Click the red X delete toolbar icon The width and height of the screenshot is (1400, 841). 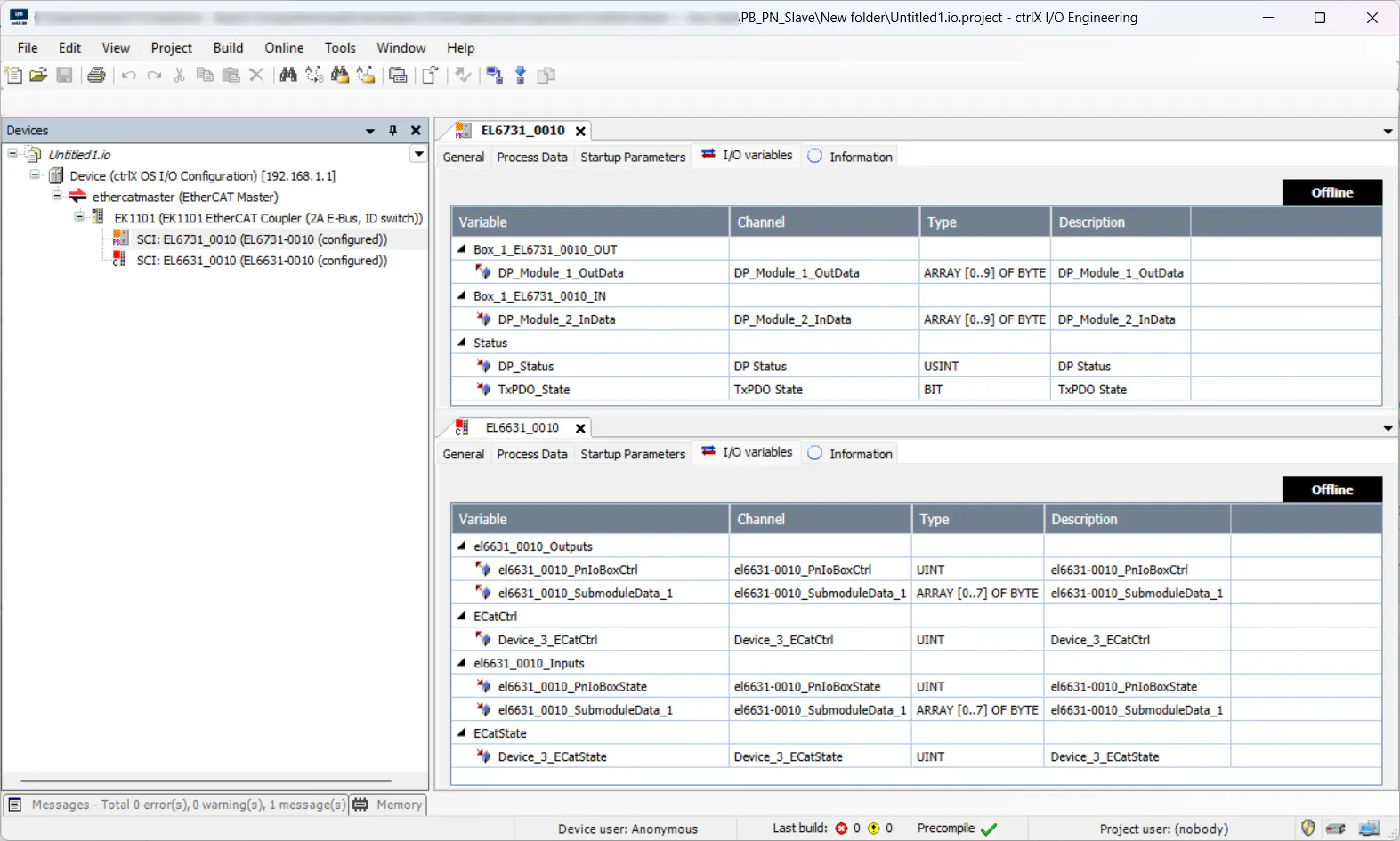click(256, 76)
